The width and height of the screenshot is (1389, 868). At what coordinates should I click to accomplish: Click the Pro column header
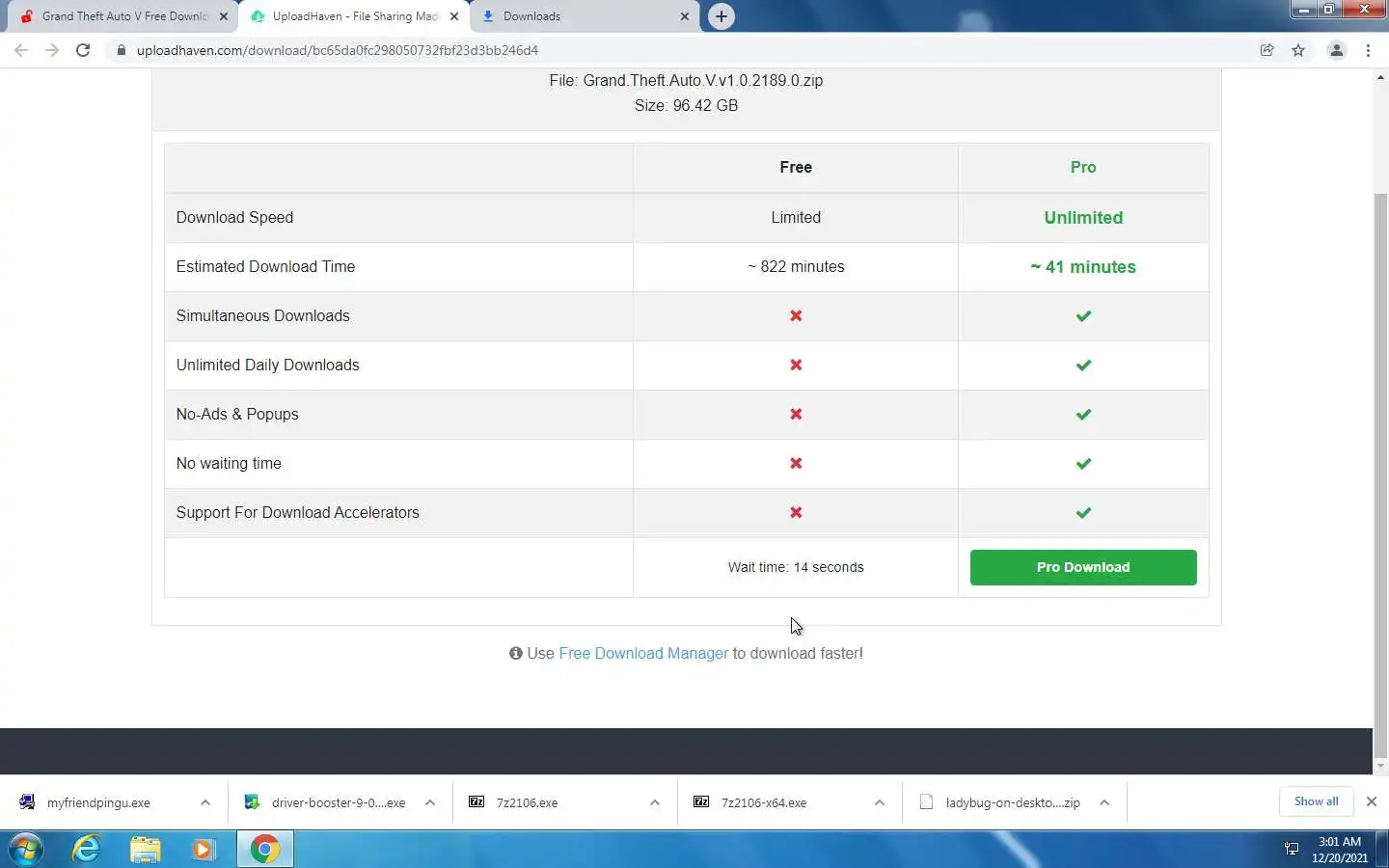(1083, 167)
